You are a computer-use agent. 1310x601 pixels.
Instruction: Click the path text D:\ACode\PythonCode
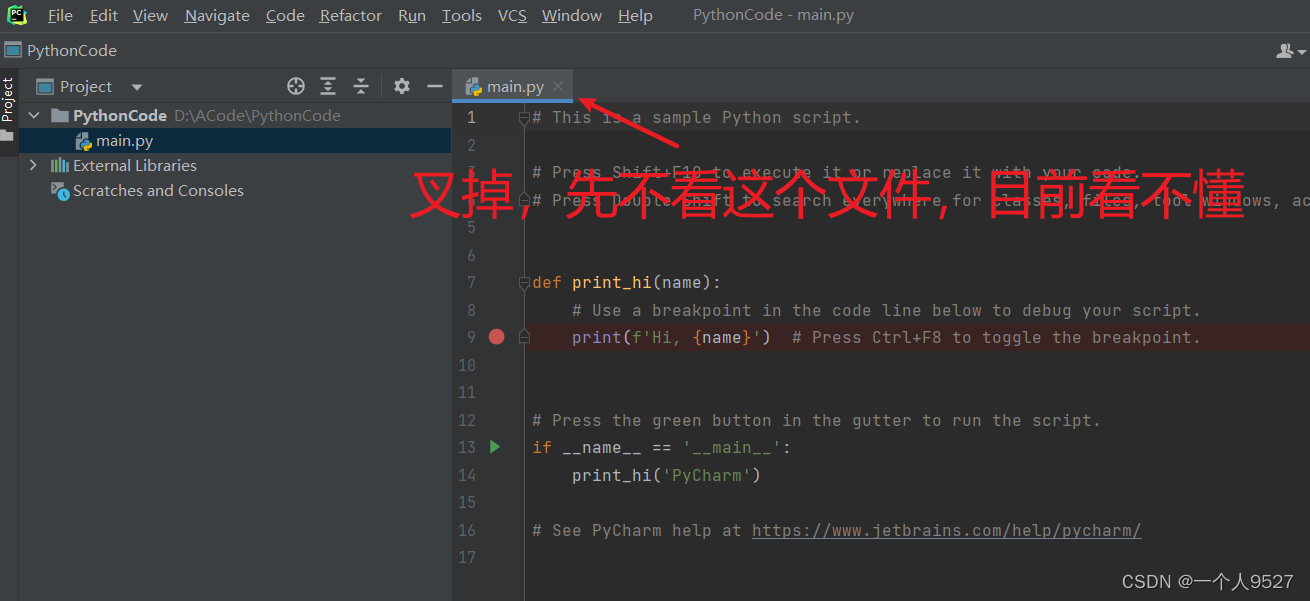tap(257, 115)
